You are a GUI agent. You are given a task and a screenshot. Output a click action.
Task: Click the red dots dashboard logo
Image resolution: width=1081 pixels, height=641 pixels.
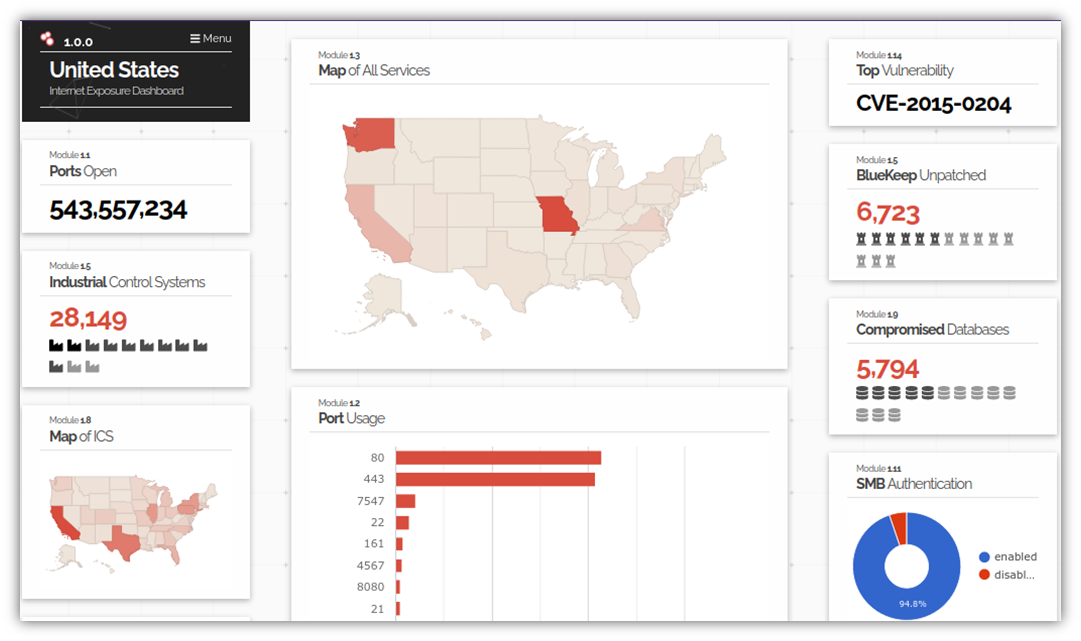pyautogui.click(x=47, y=39)
